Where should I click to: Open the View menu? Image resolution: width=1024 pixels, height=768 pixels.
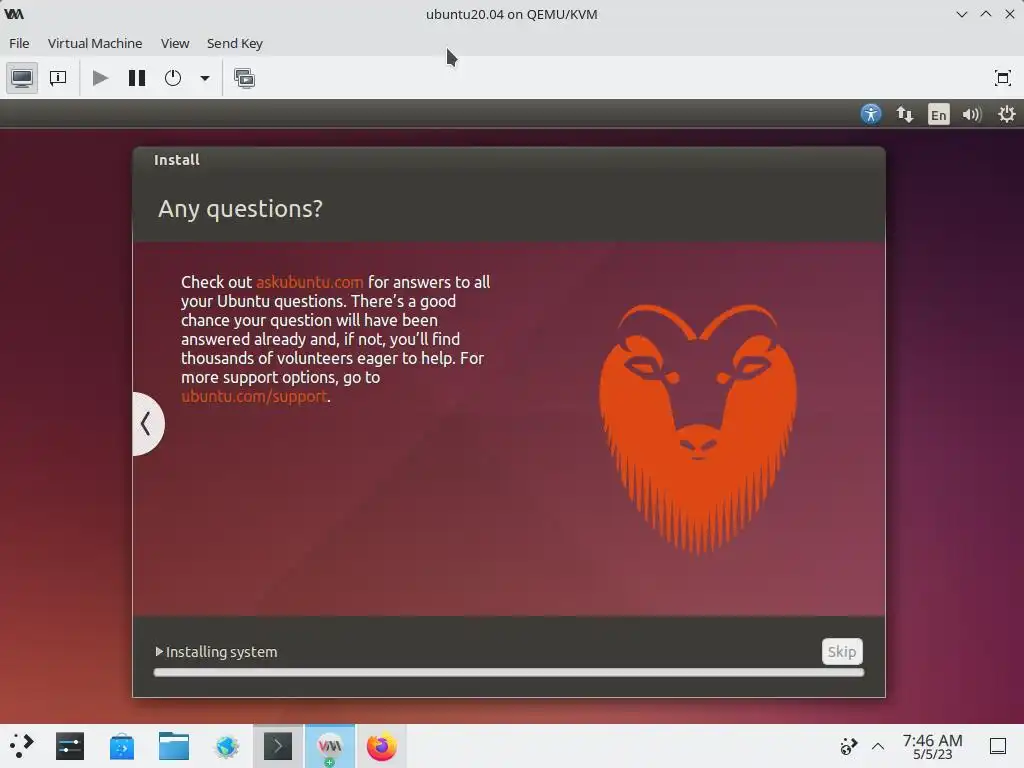pyautogui.click(x=175, y=43)
